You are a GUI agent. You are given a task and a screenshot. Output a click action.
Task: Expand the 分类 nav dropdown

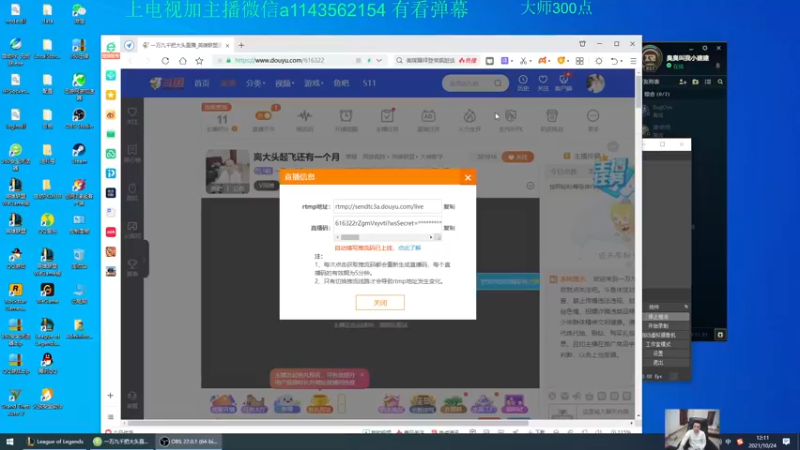[255, 83]
